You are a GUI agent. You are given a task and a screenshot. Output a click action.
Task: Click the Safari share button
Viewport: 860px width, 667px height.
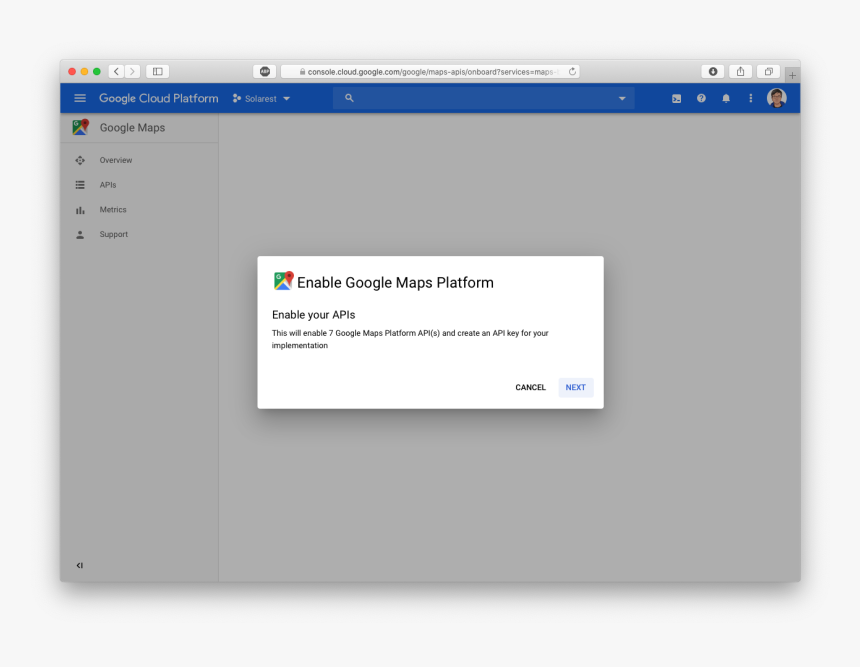740,71
